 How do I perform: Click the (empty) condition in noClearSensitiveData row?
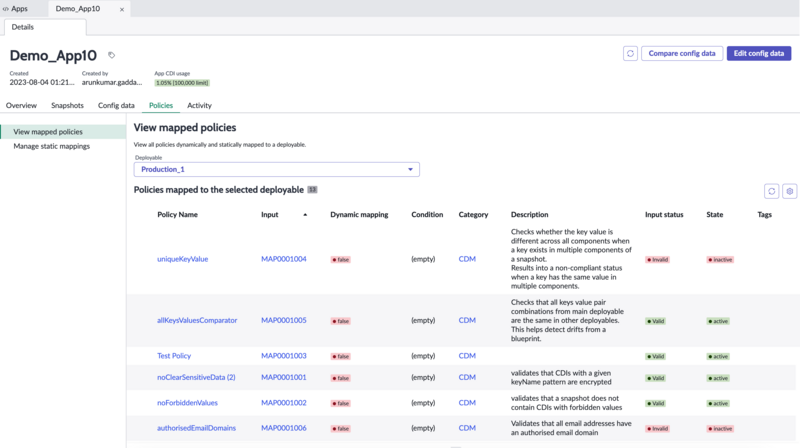tap(423, 378)
